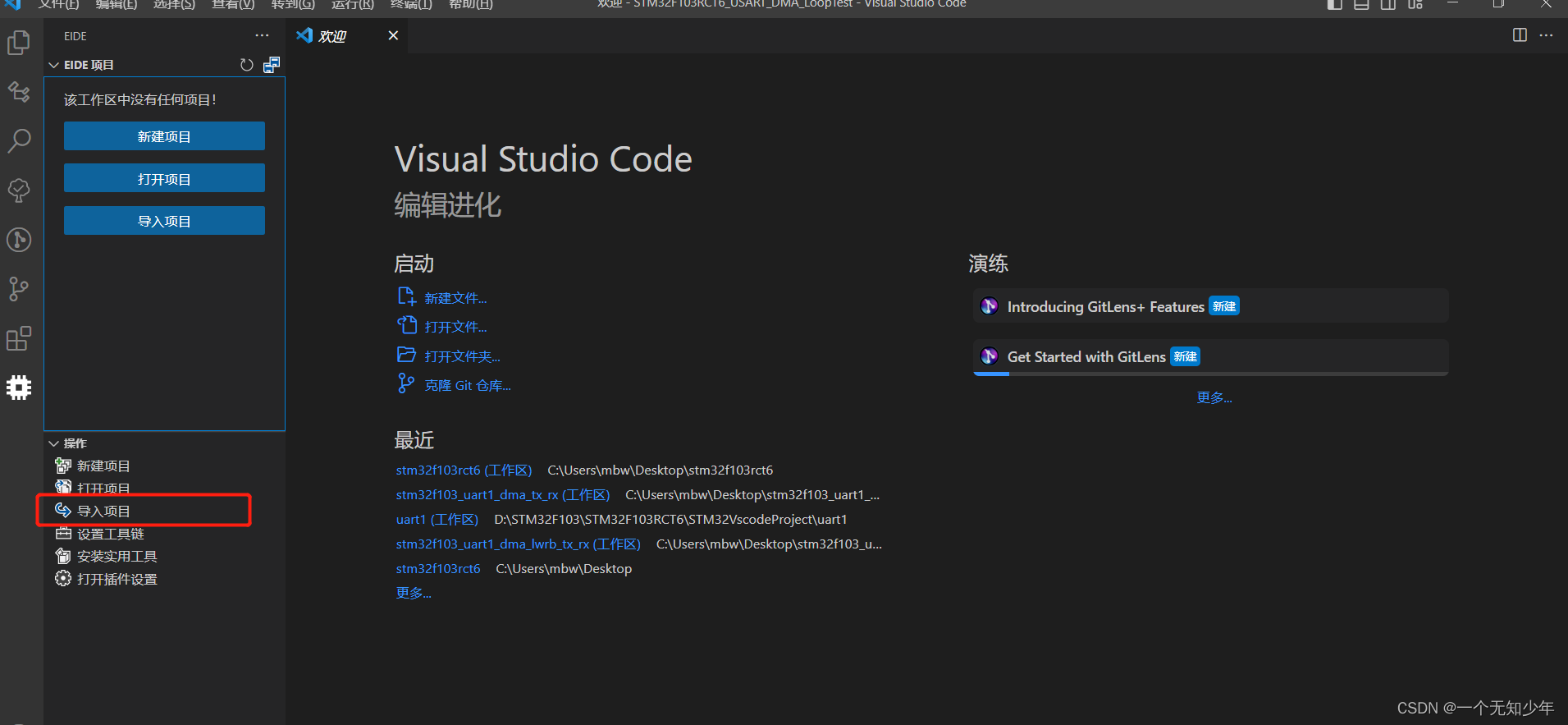1568x725 pixels.
Task: Open the 帮助(H) menu
Action: coord(471,4)
